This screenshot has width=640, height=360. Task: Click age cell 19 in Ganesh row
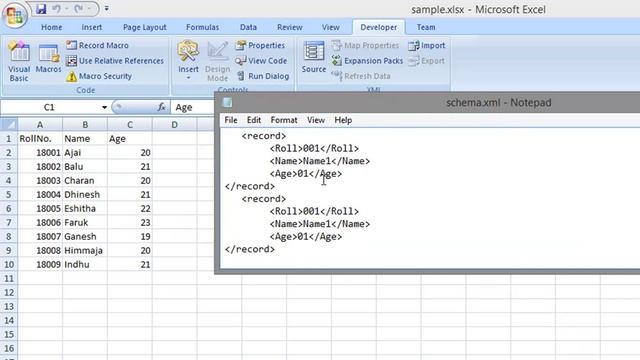coord(130,237)
